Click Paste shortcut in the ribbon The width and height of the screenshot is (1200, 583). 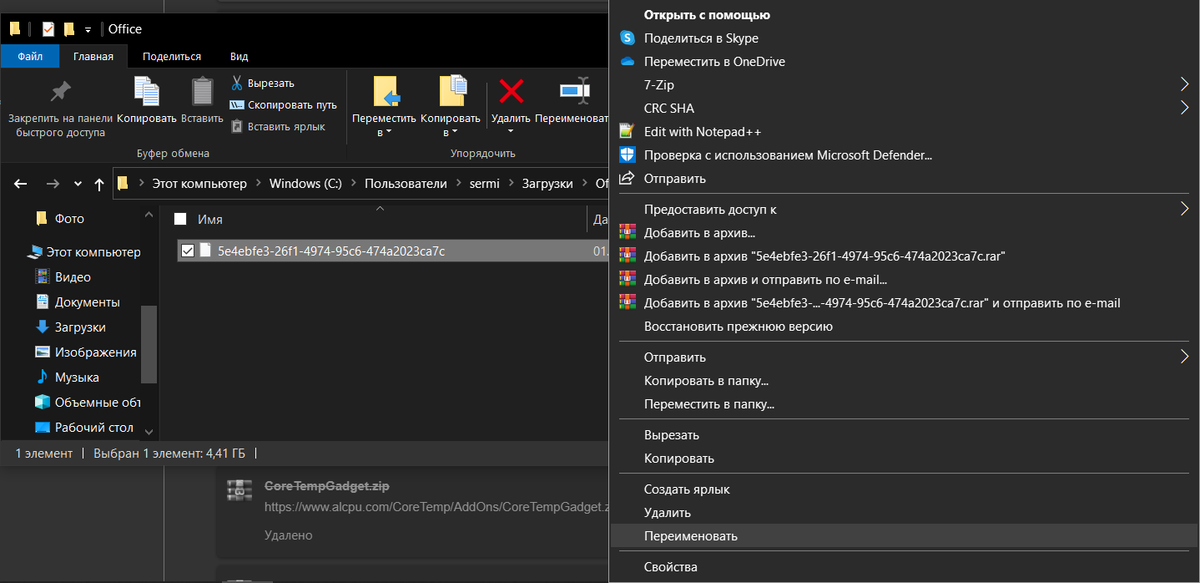(278, 126)
